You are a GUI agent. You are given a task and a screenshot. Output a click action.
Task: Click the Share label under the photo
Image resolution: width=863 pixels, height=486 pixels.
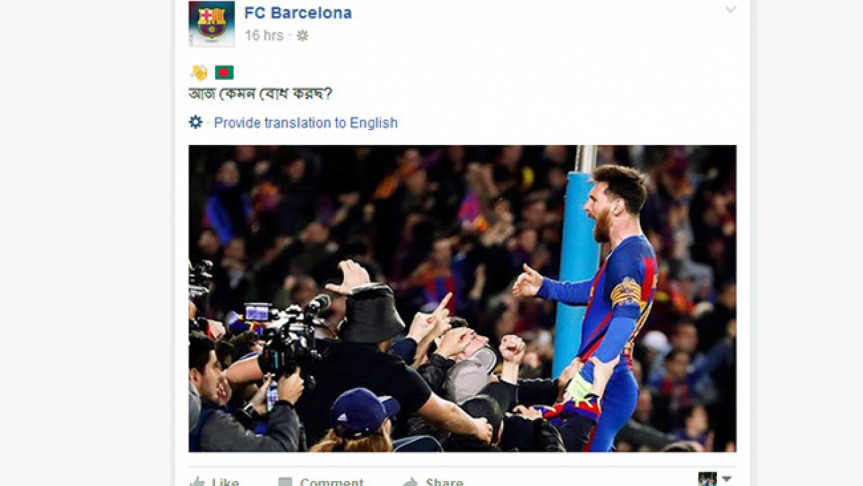click(x=444, y=482)
